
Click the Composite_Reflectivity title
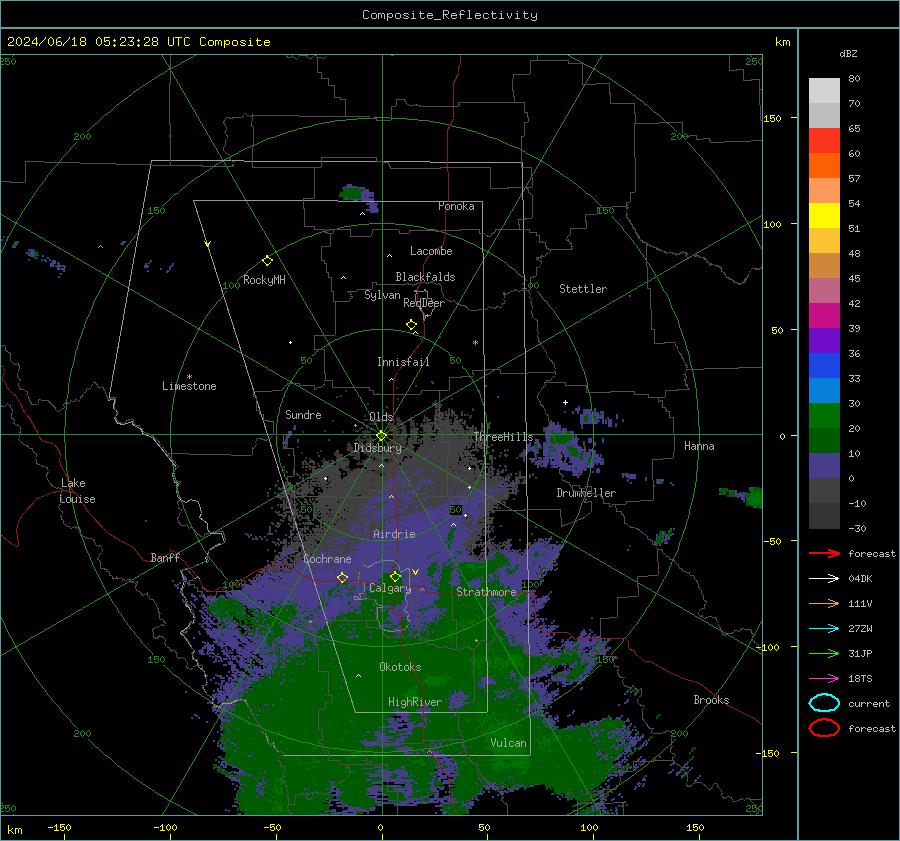click(x=450, y=15)
